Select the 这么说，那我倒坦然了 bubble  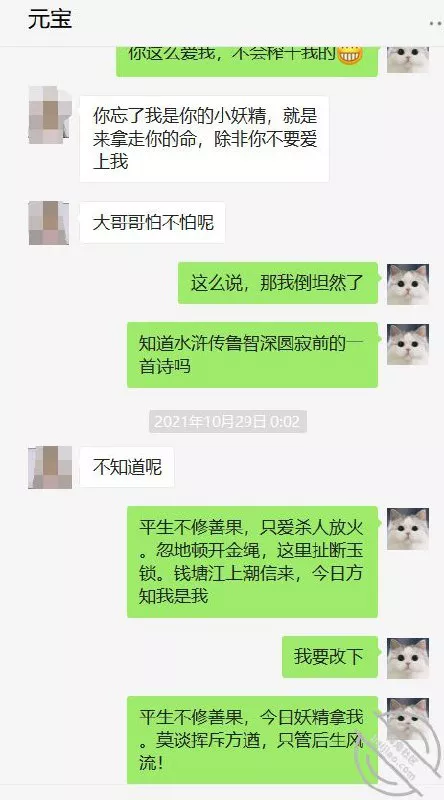click(x=278, y=283)
